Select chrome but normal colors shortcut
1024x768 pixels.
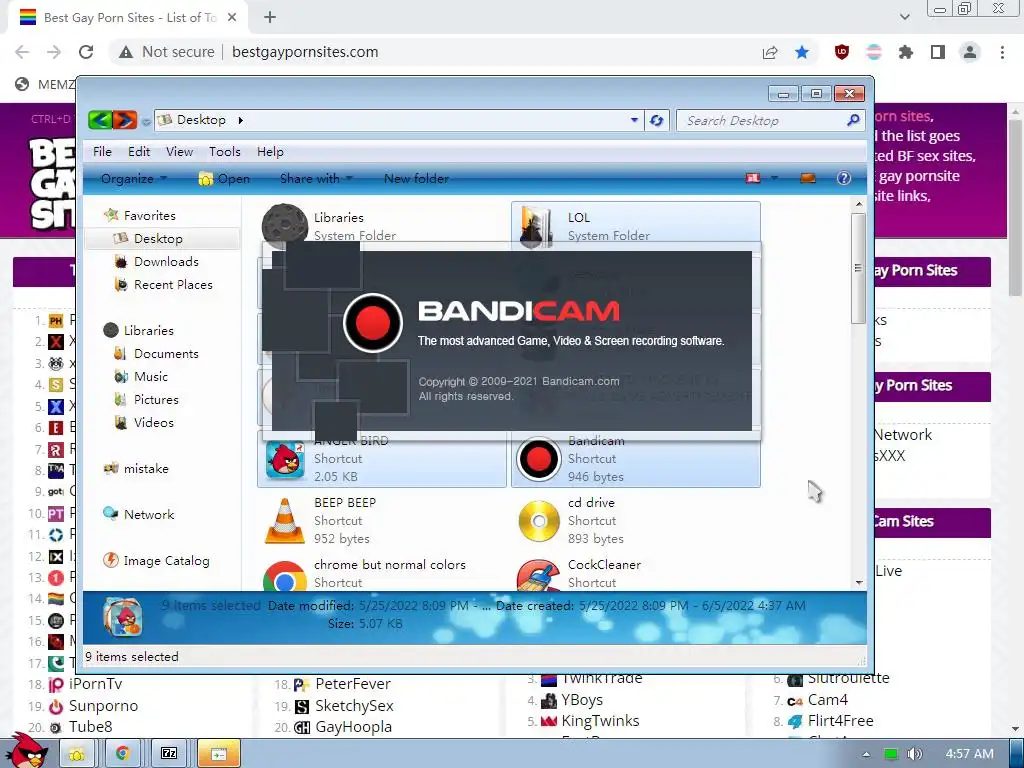[x=381, y=573]
